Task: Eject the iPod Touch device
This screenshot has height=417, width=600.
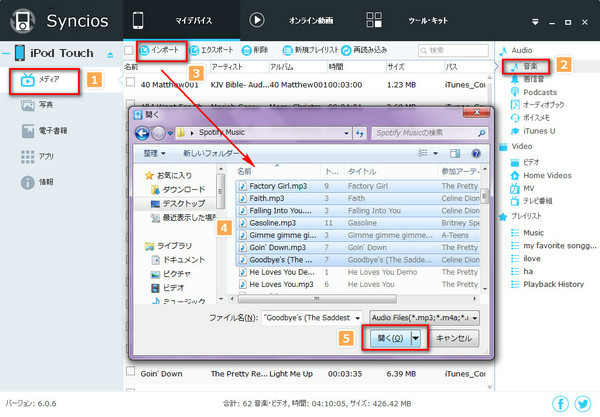Action: tap(110, 54)
